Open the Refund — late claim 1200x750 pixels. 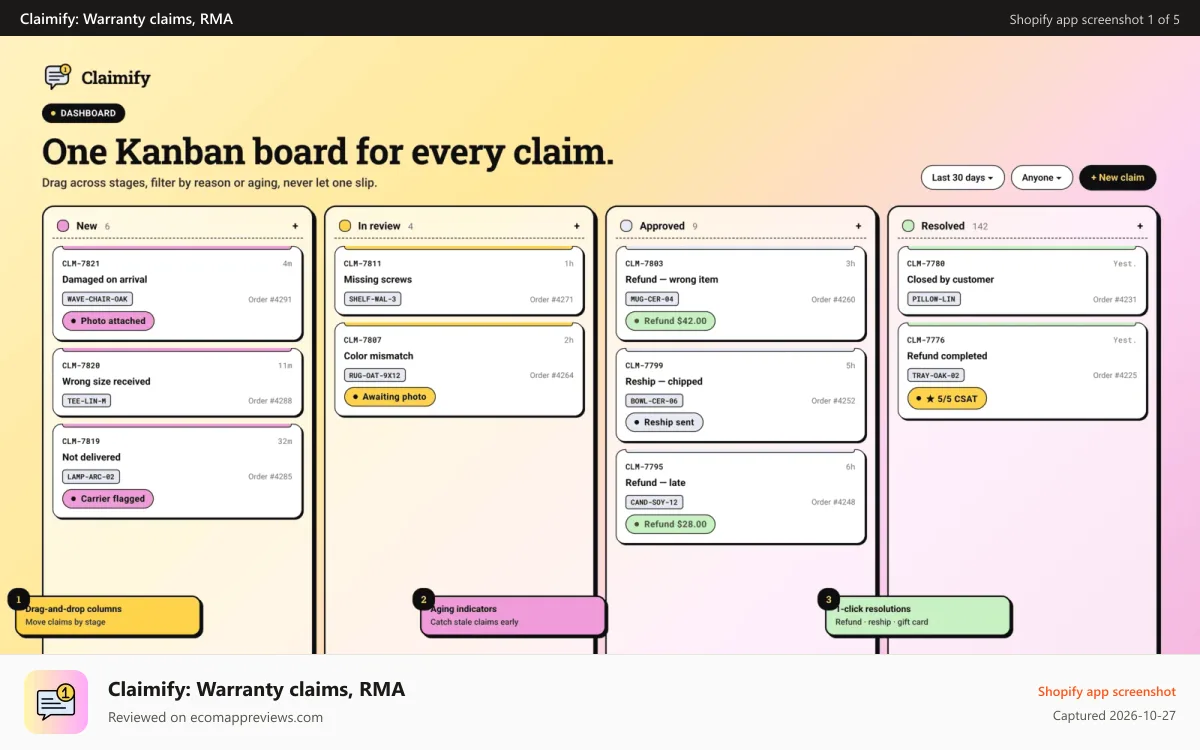(741, 497)
